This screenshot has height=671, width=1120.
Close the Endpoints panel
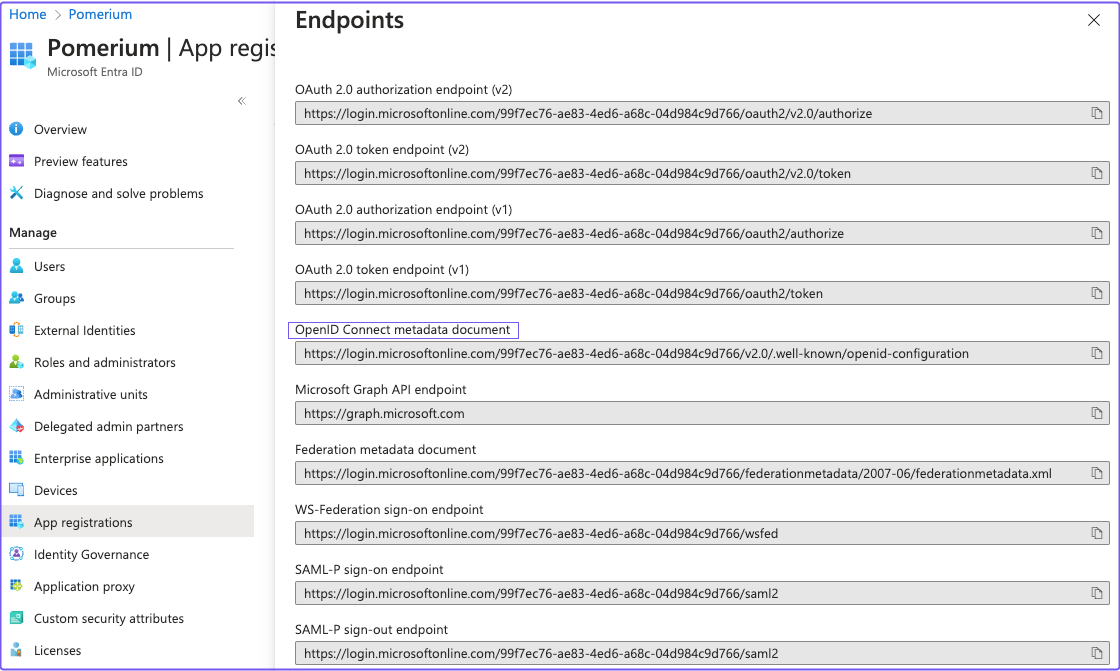[1093, 20]
